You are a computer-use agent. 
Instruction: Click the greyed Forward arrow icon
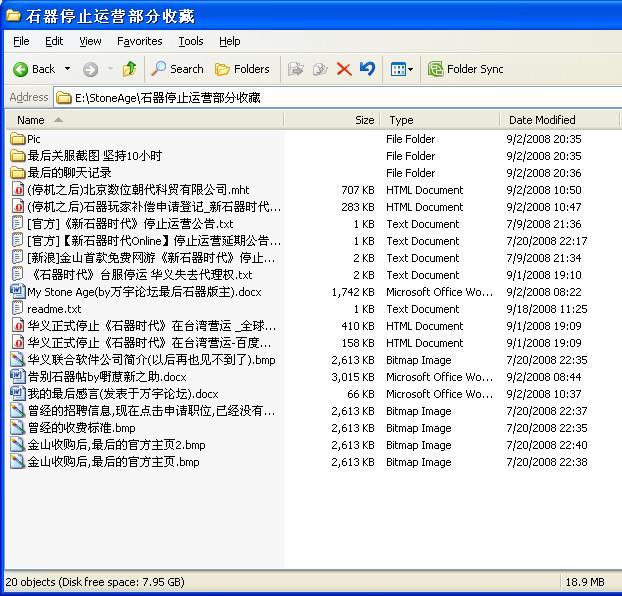(90, 69)
